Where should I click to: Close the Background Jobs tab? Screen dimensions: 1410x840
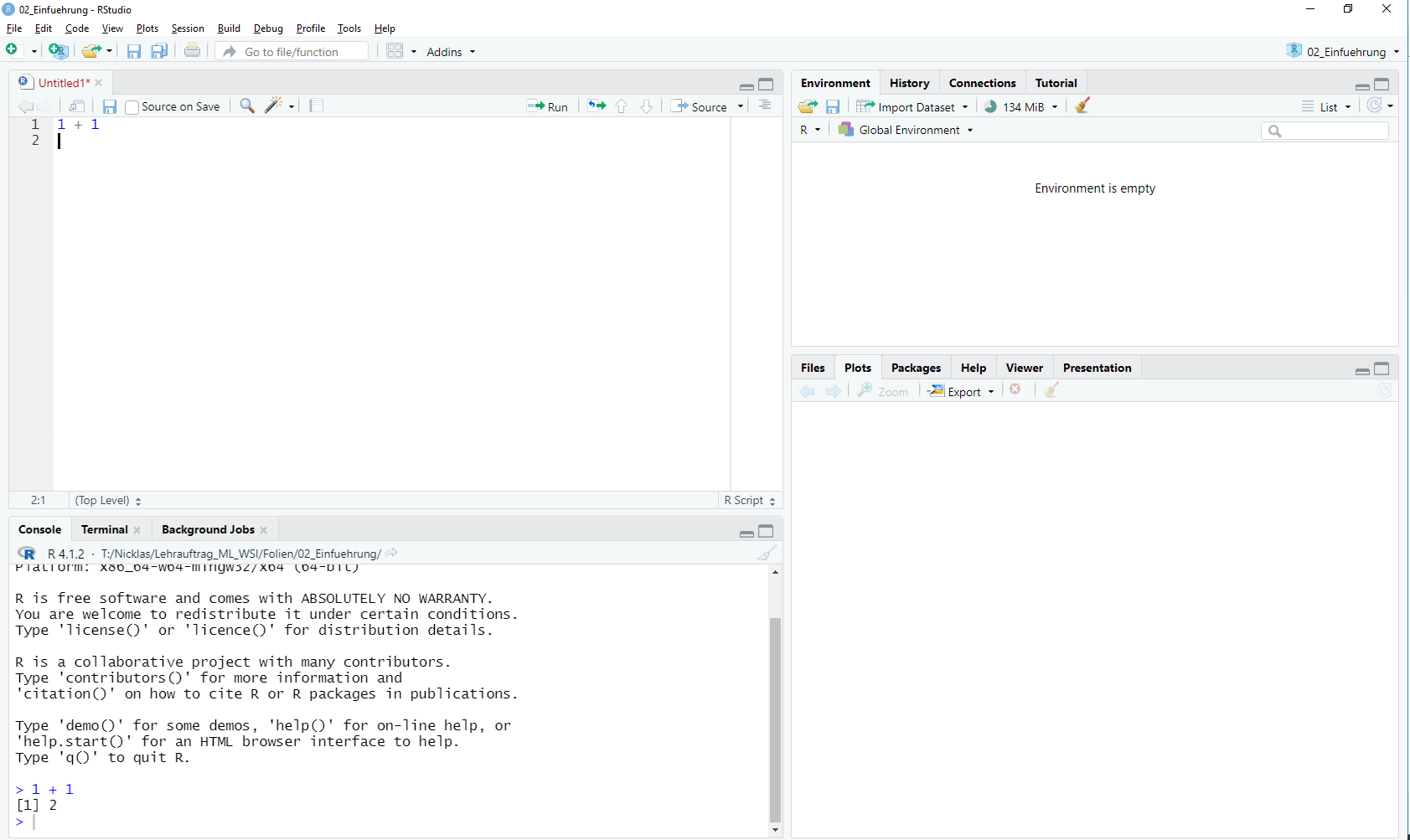tap(264, 530)
